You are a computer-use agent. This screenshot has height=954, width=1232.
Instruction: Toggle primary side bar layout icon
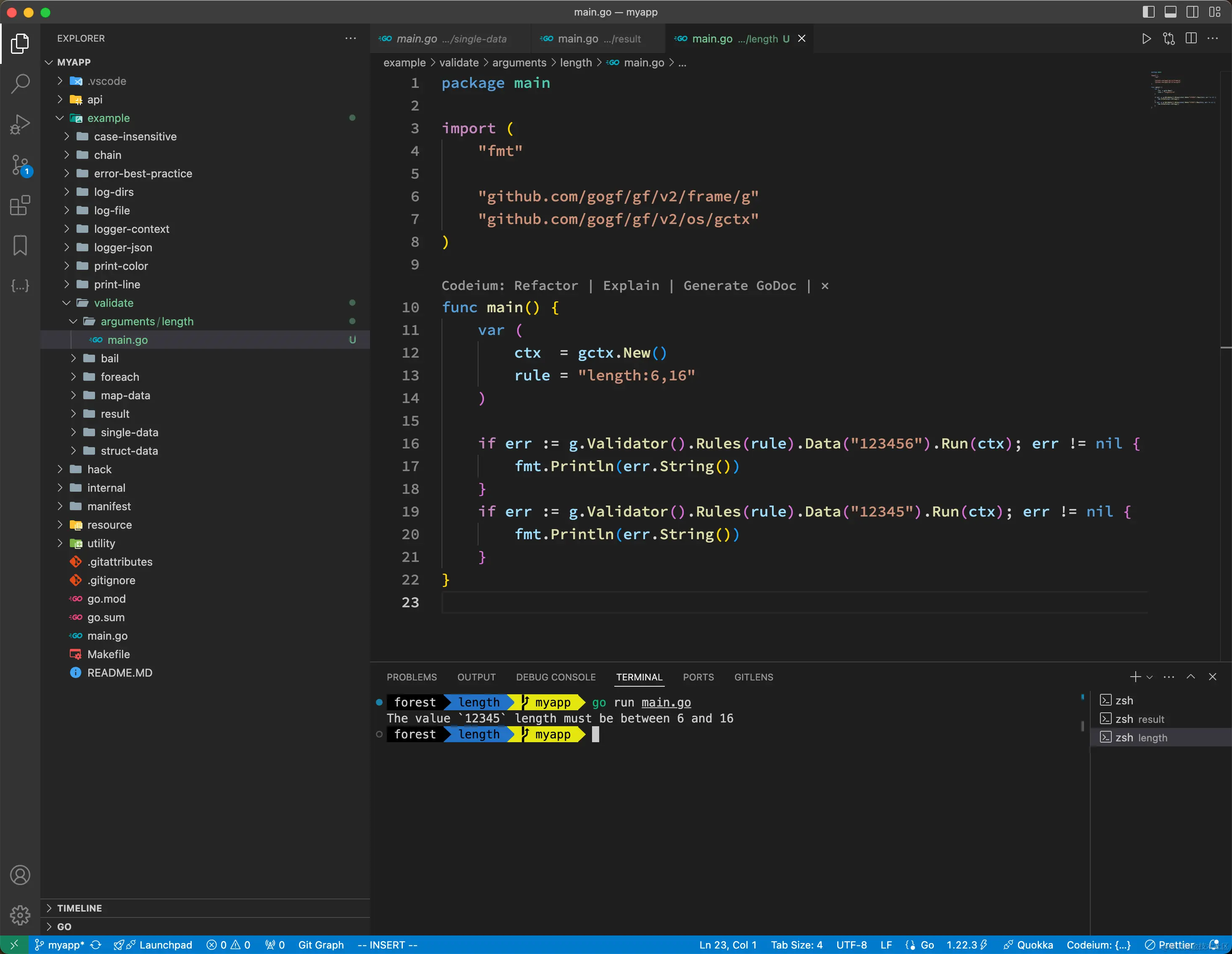coord(1148,12)
